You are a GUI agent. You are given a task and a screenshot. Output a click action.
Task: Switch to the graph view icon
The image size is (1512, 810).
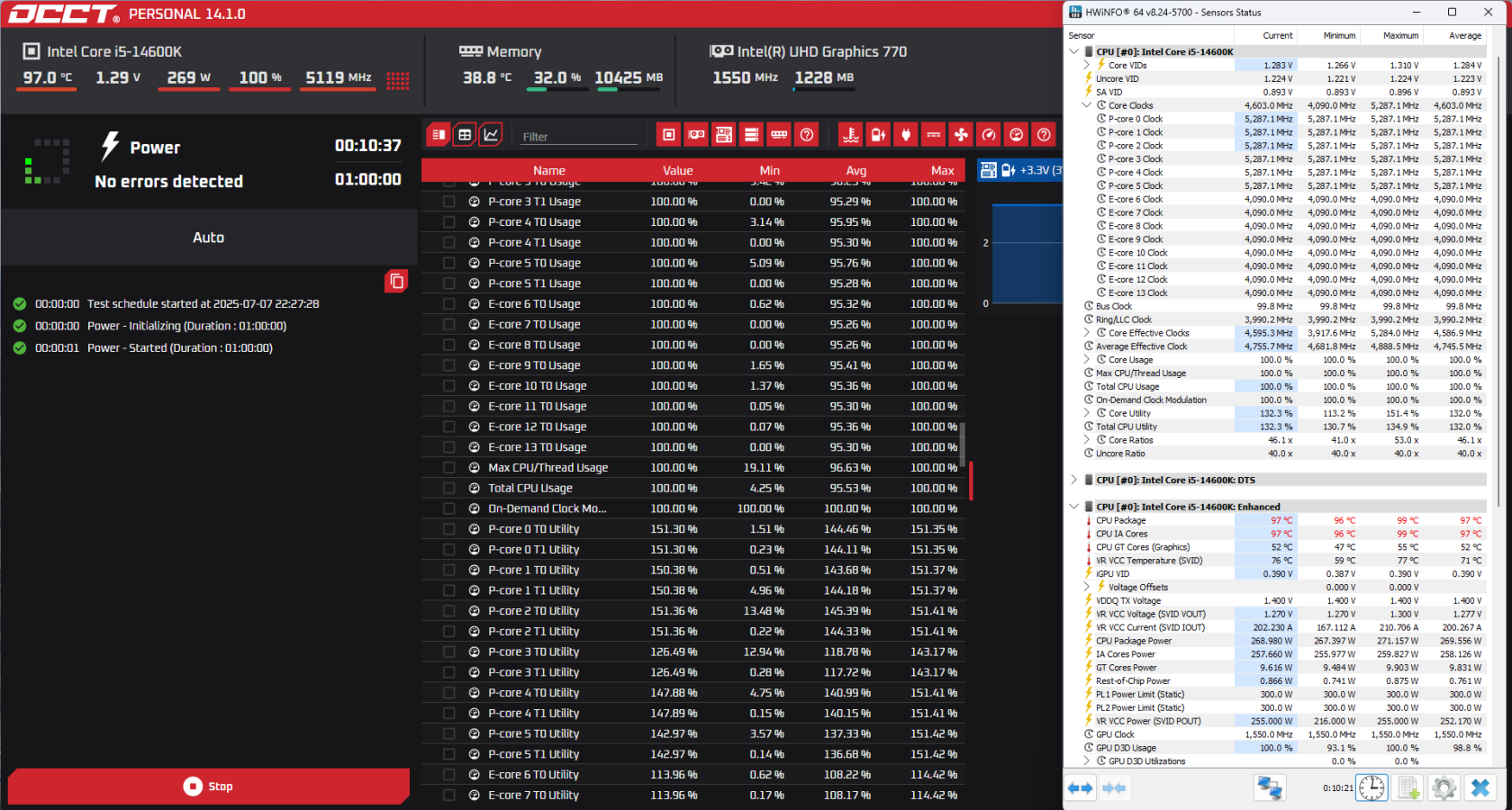click(491, 135)
